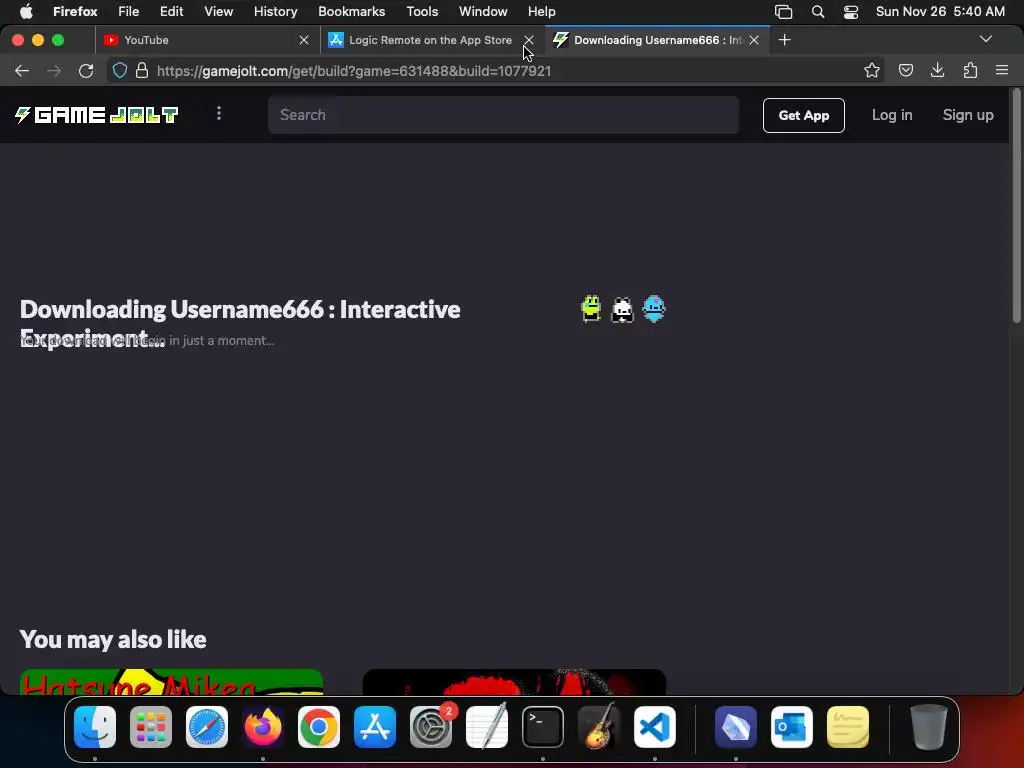Screen dimensions: 1024x768
Task: Expand the list all tabs chevron
Action: pos(985,39)
